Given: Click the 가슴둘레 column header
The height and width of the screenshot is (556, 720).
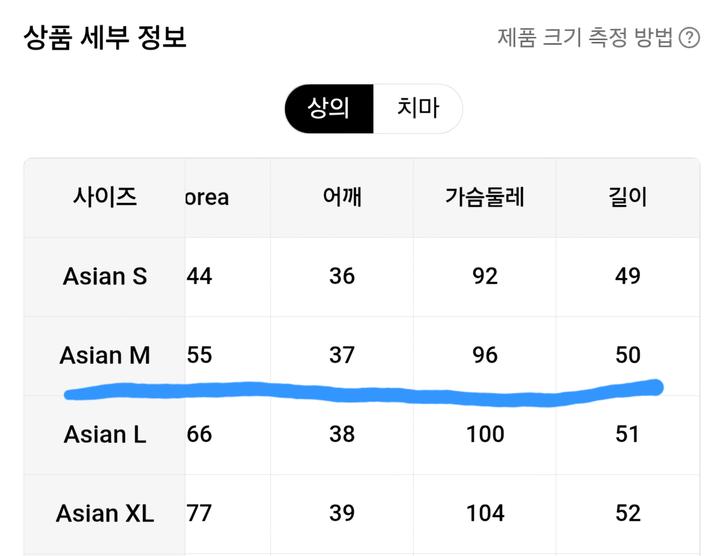Looking at the screenshot, I should (485, 197).
